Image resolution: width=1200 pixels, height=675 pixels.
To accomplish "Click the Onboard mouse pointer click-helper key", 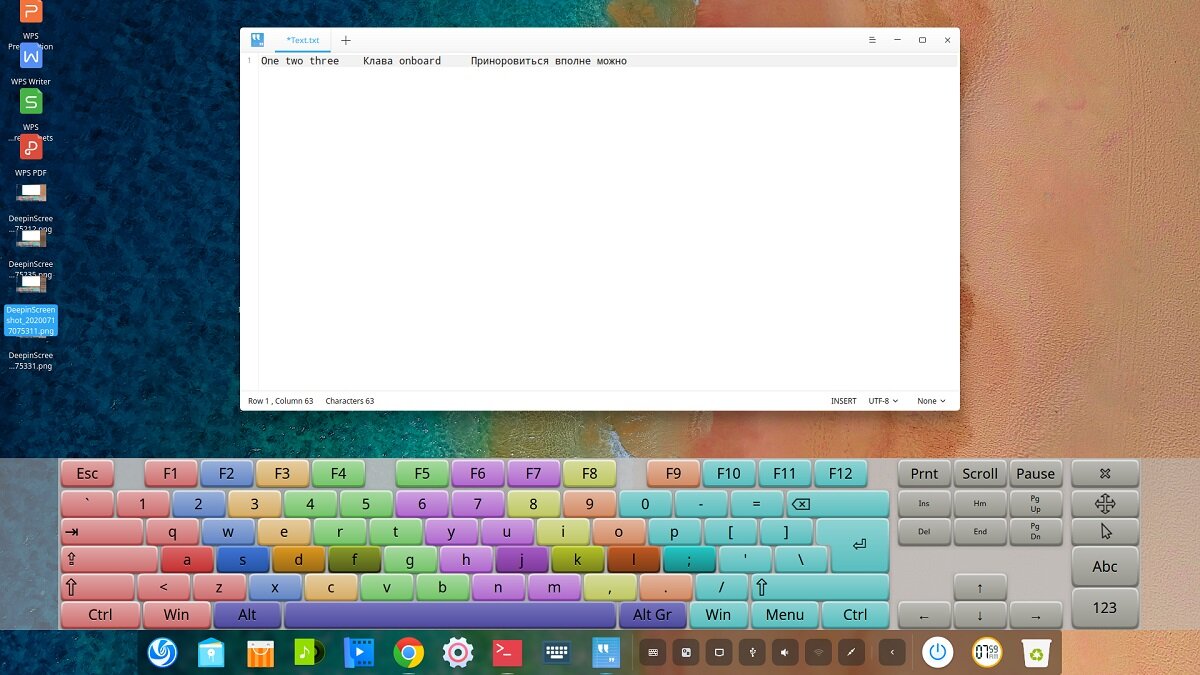I will (1105, 531).
